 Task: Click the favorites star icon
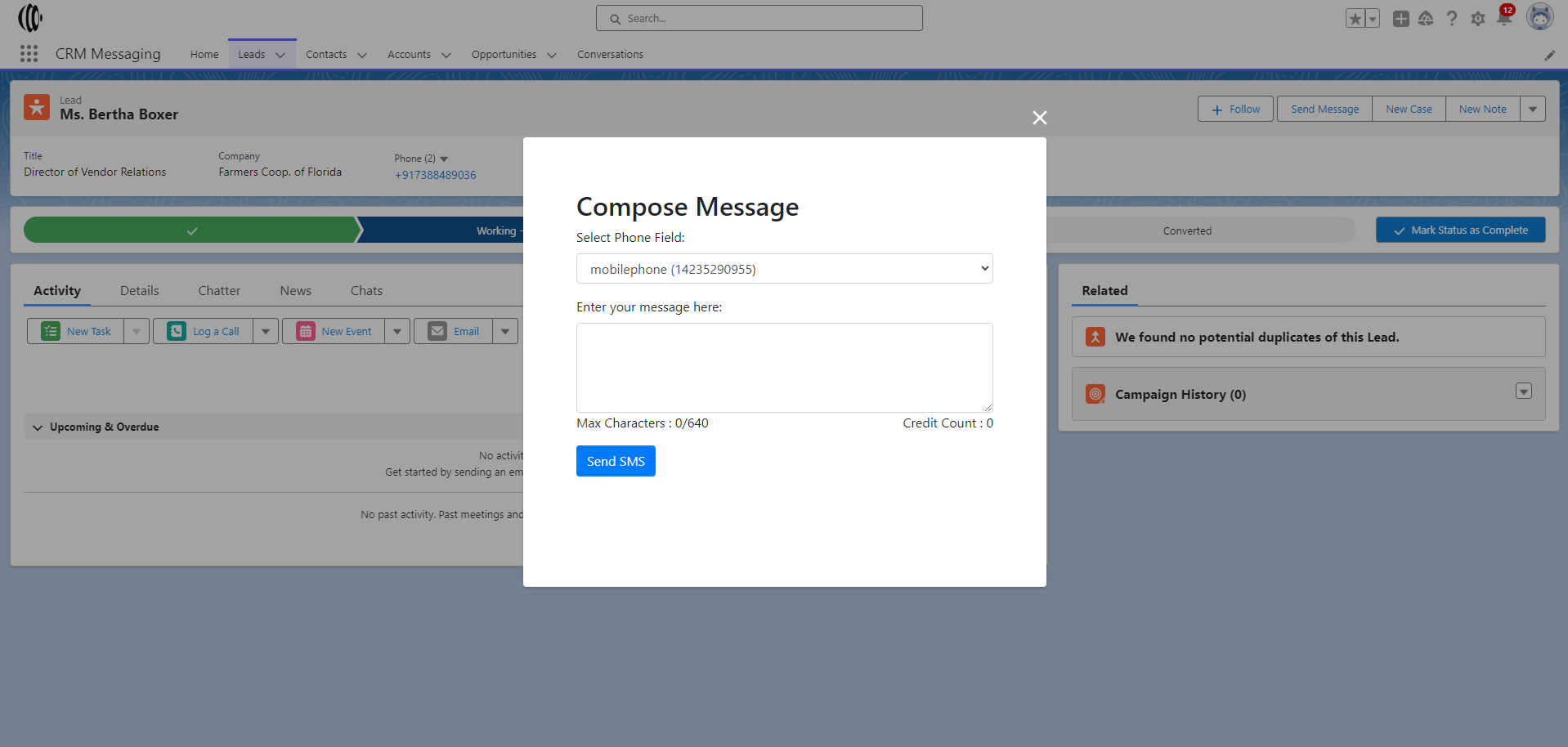tap(1355, 19)
